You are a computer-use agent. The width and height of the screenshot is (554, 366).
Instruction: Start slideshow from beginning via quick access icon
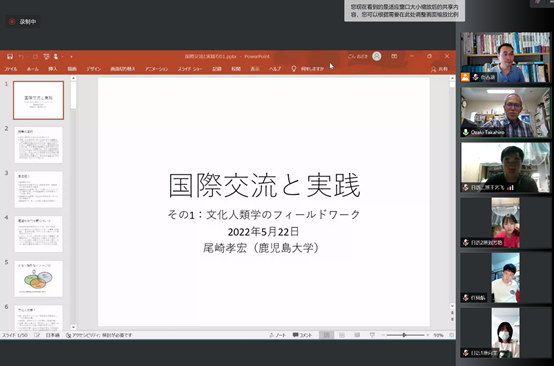[46, 57]
